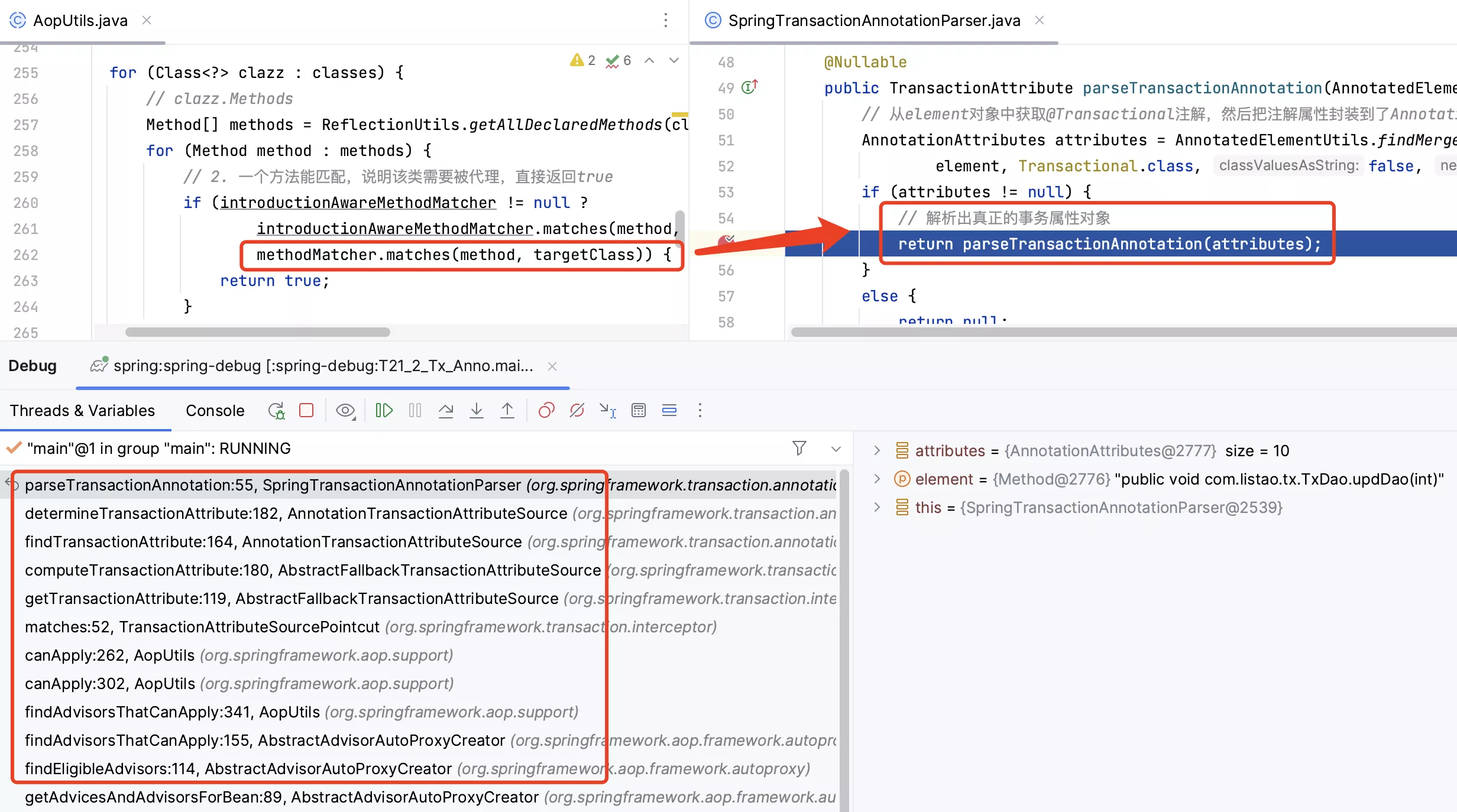
Task: Click the parseTransactionAnnotation method name on line 49
Action: pos(1202,88)
